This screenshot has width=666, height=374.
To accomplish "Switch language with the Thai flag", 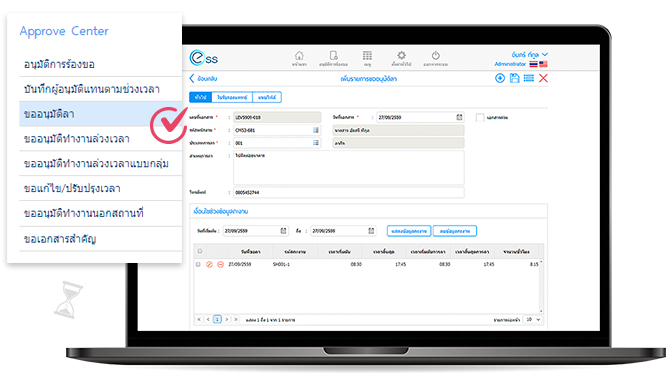I will pos(533,64).
